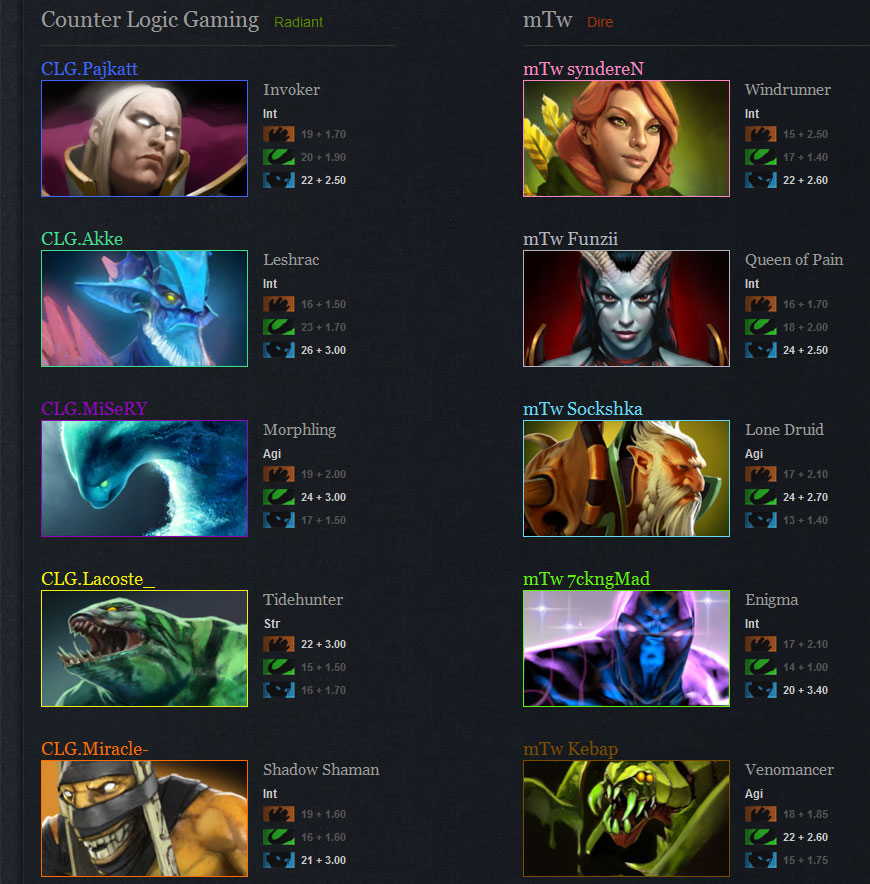Open mTw 7ckngMad player link
Image resolution: width=870 pixels, height=884 pixels.
(x=586, y=579)
